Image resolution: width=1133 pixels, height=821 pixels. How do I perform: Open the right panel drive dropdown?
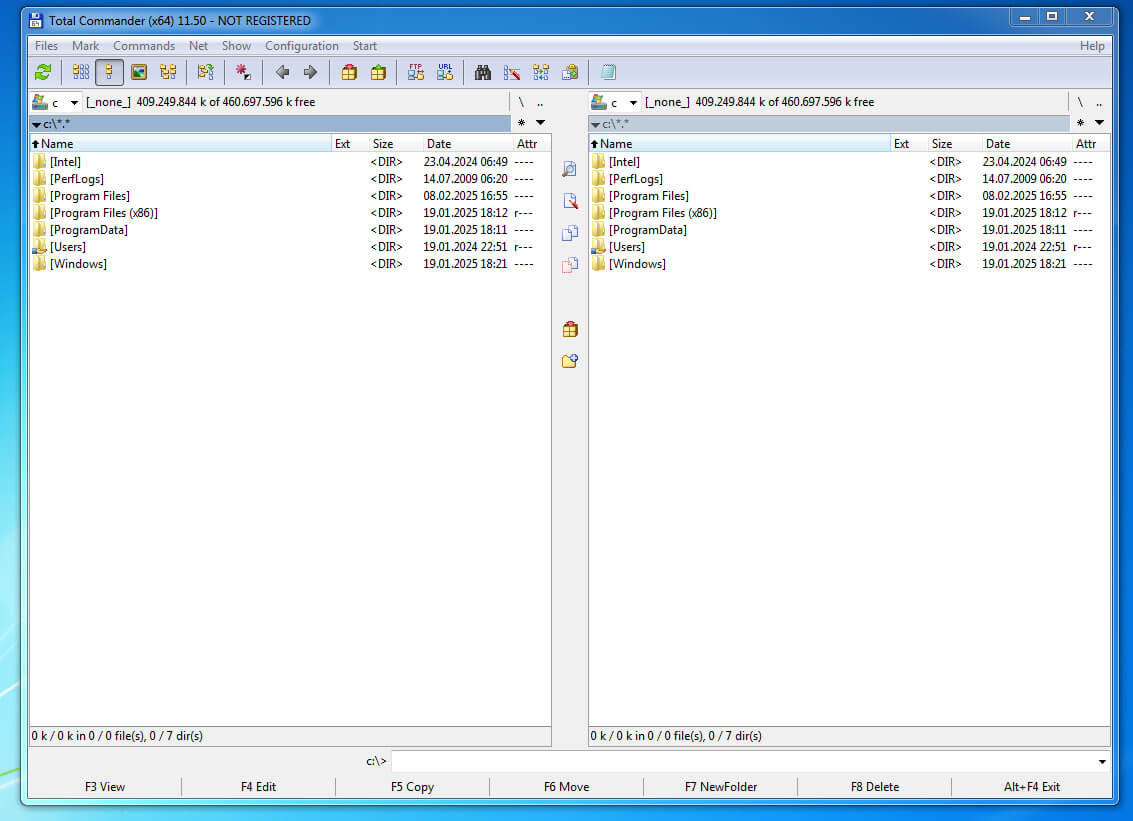pos(633,103)
